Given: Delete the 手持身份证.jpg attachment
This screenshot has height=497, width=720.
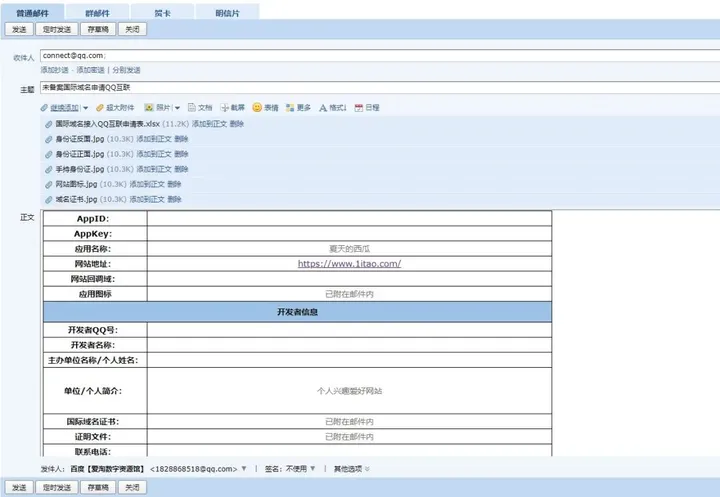Looking at the screenshot, I should [181, 169].
